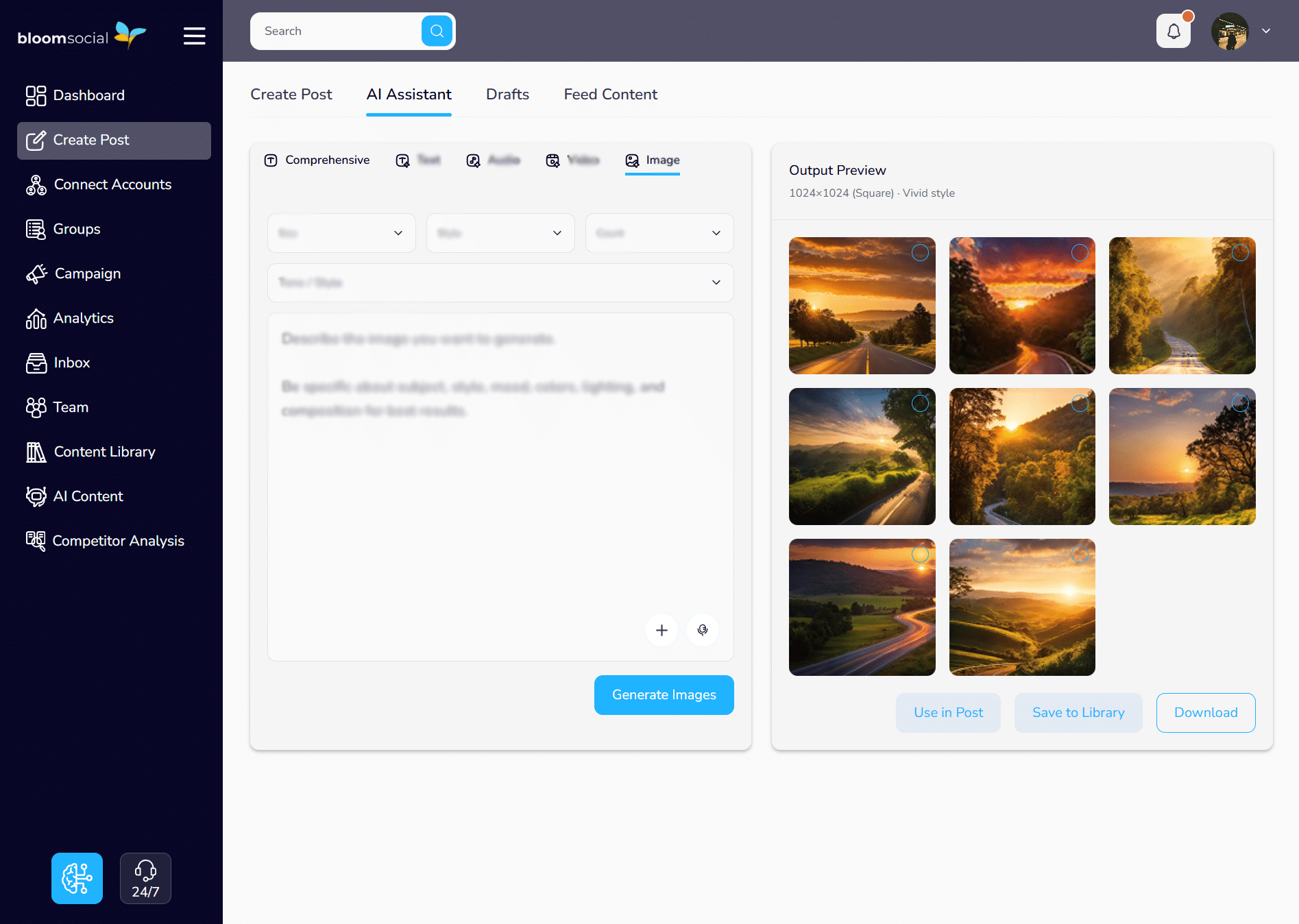Expand the profile chevron menu
Screen dimensions: 1299x924
(x=1266, y=31)
